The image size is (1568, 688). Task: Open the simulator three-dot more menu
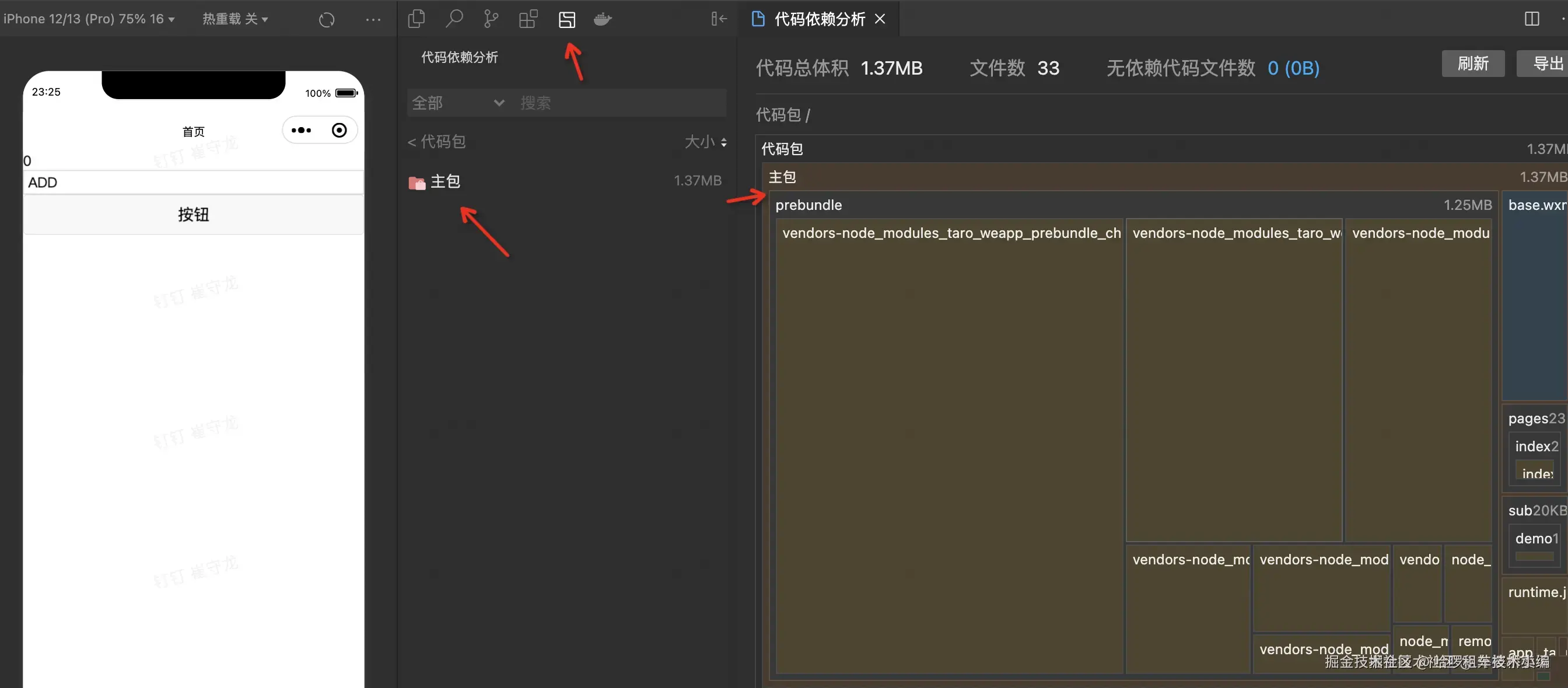click(373, 19)
